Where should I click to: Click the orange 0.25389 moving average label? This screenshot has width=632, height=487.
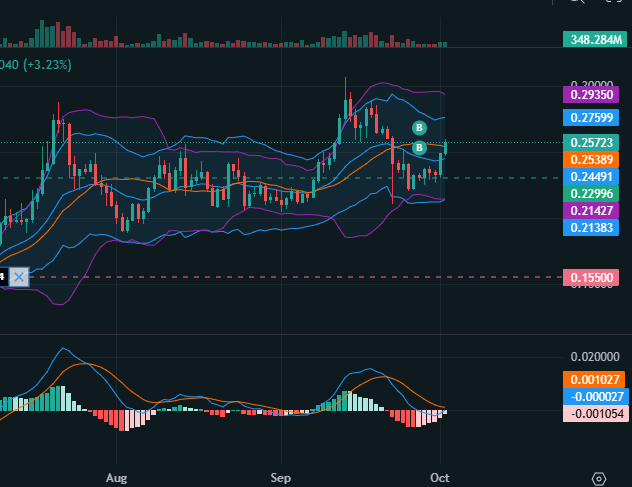pyautogui.click(x=593, y=159)
